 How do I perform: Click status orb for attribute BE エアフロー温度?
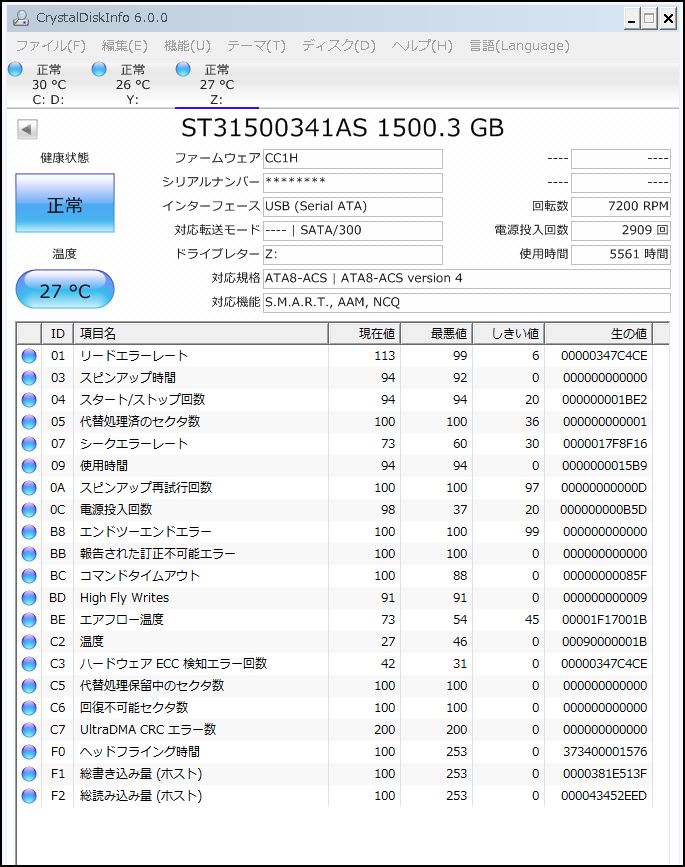tap(29, 620)
